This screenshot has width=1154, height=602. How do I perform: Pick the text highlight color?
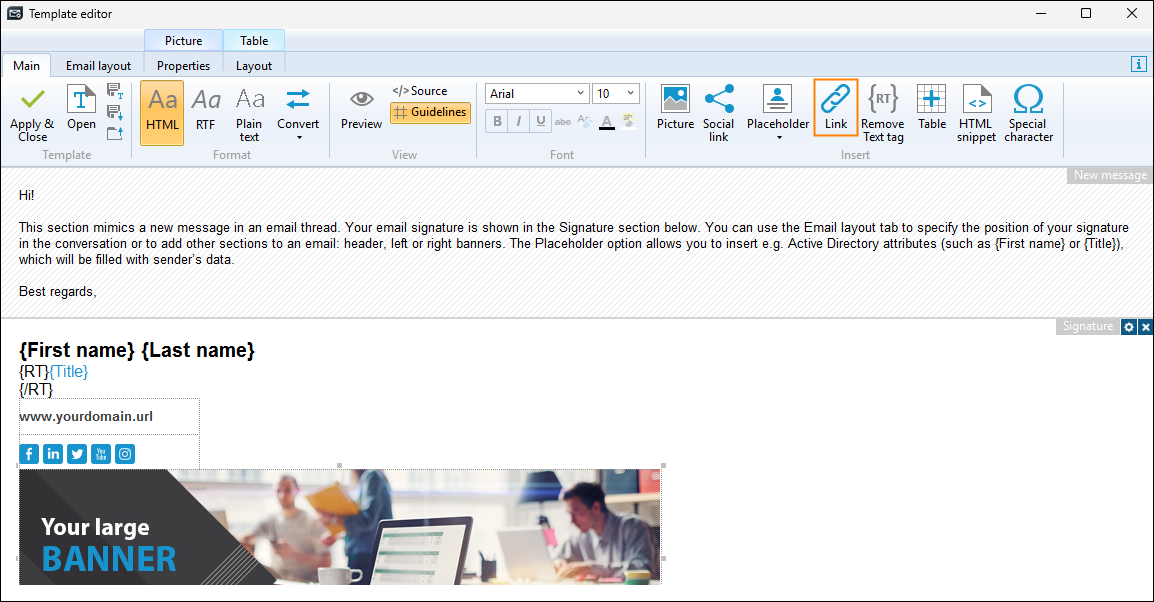[629, 121]
